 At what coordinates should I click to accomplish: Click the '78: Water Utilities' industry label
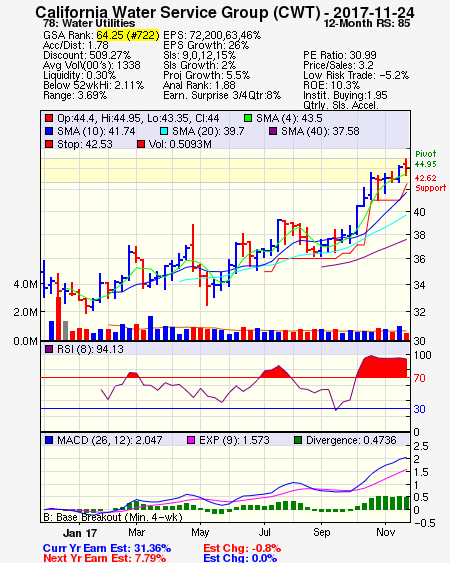[89, 23]
